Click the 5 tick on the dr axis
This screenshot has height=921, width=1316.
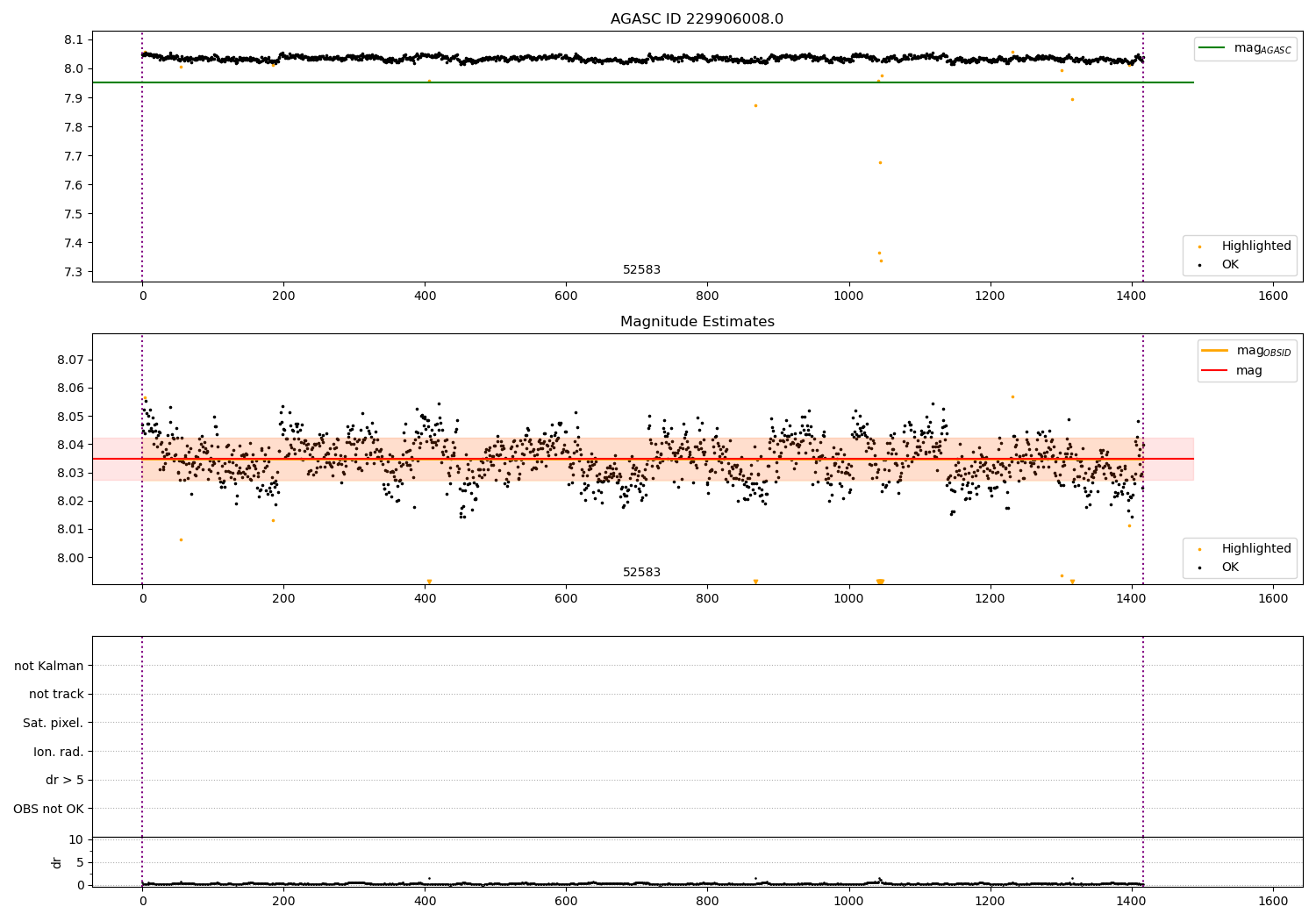click(80, 862)
